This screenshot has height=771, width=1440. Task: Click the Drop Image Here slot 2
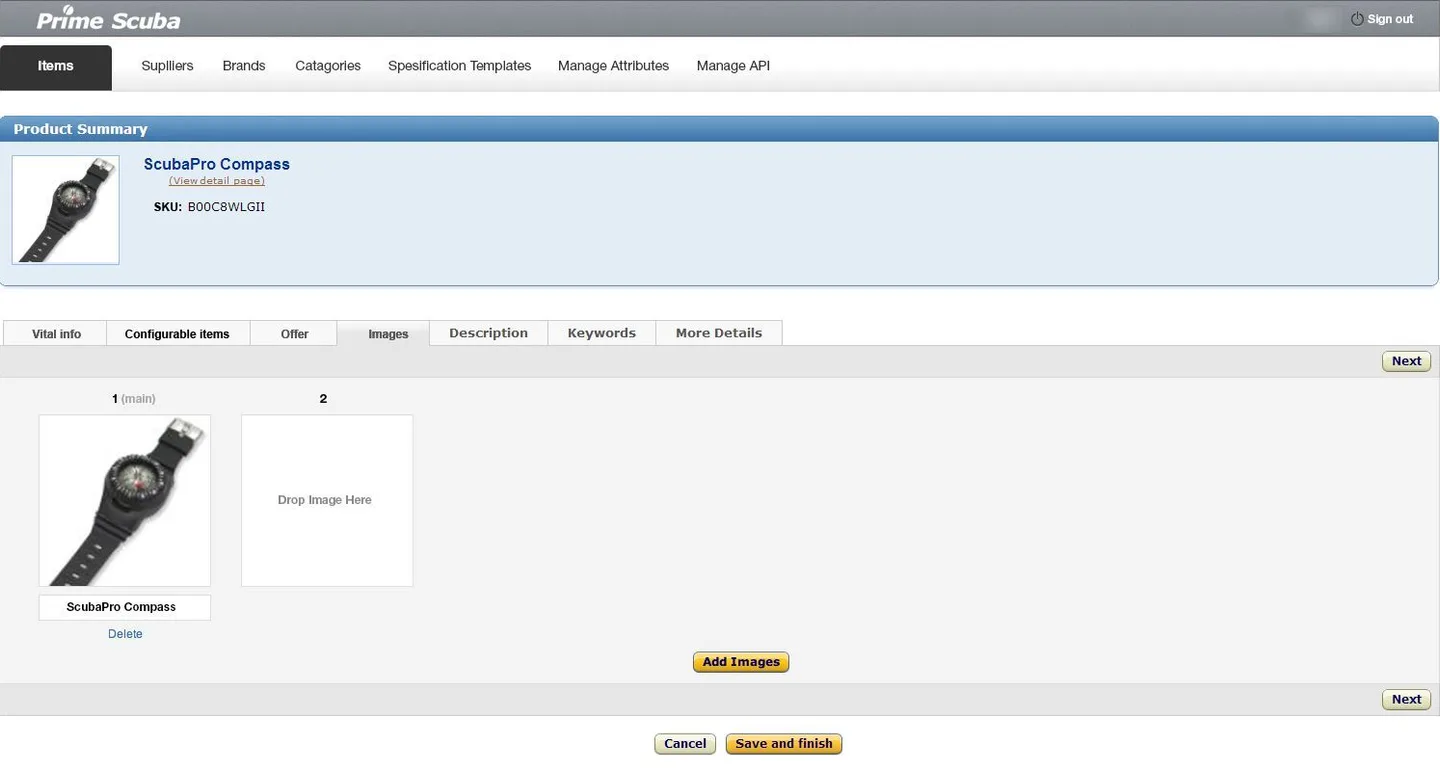pyautogui.click(x=327, y=500)
